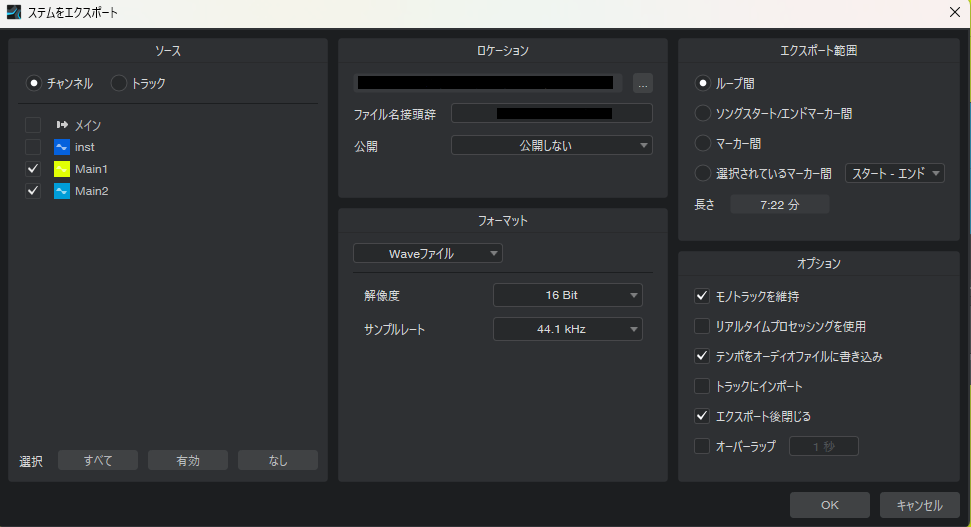The width and height of the screenshot is (971, 527).
Task: Click the overlap 1 秒 value field
Action: (824, 446)
